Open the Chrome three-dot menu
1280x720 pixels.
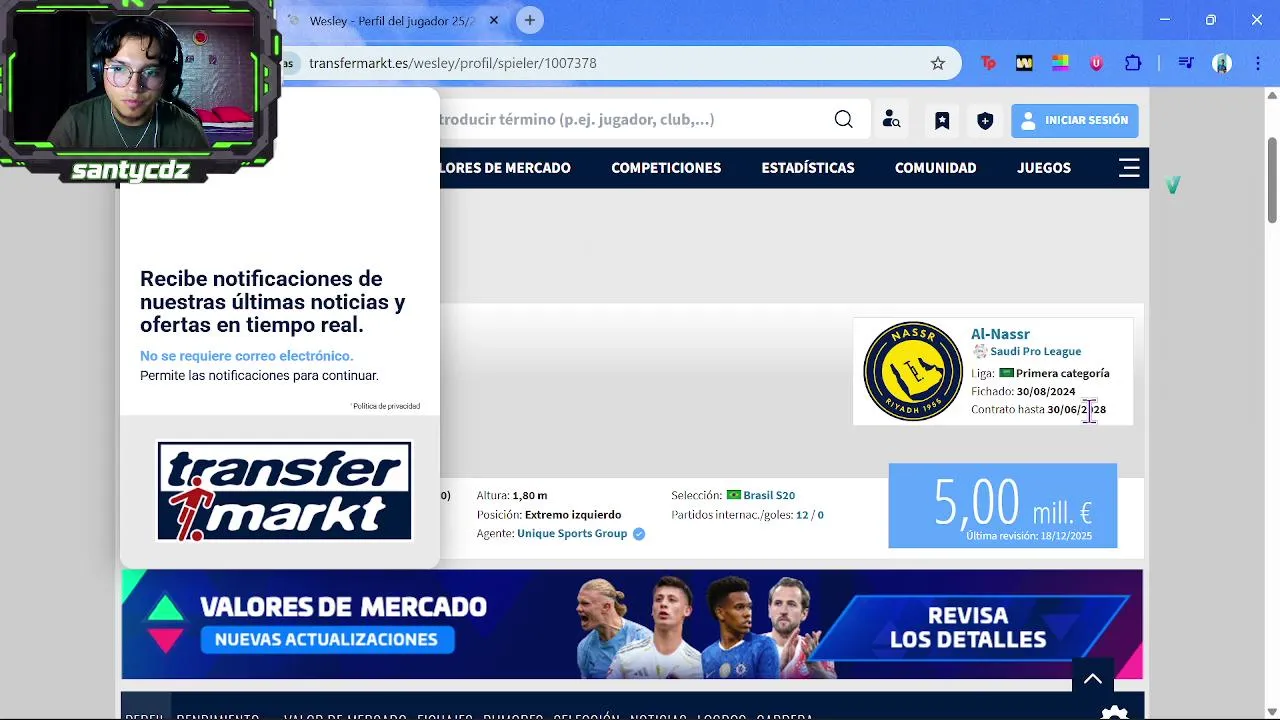click(1258, 63)
